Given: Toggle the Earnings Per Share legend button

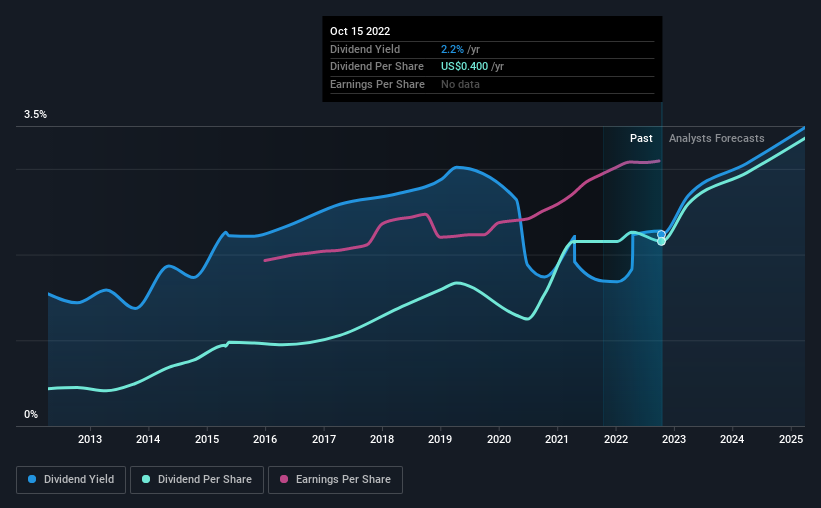Looking at the screenshot, I should click(335, 480).
